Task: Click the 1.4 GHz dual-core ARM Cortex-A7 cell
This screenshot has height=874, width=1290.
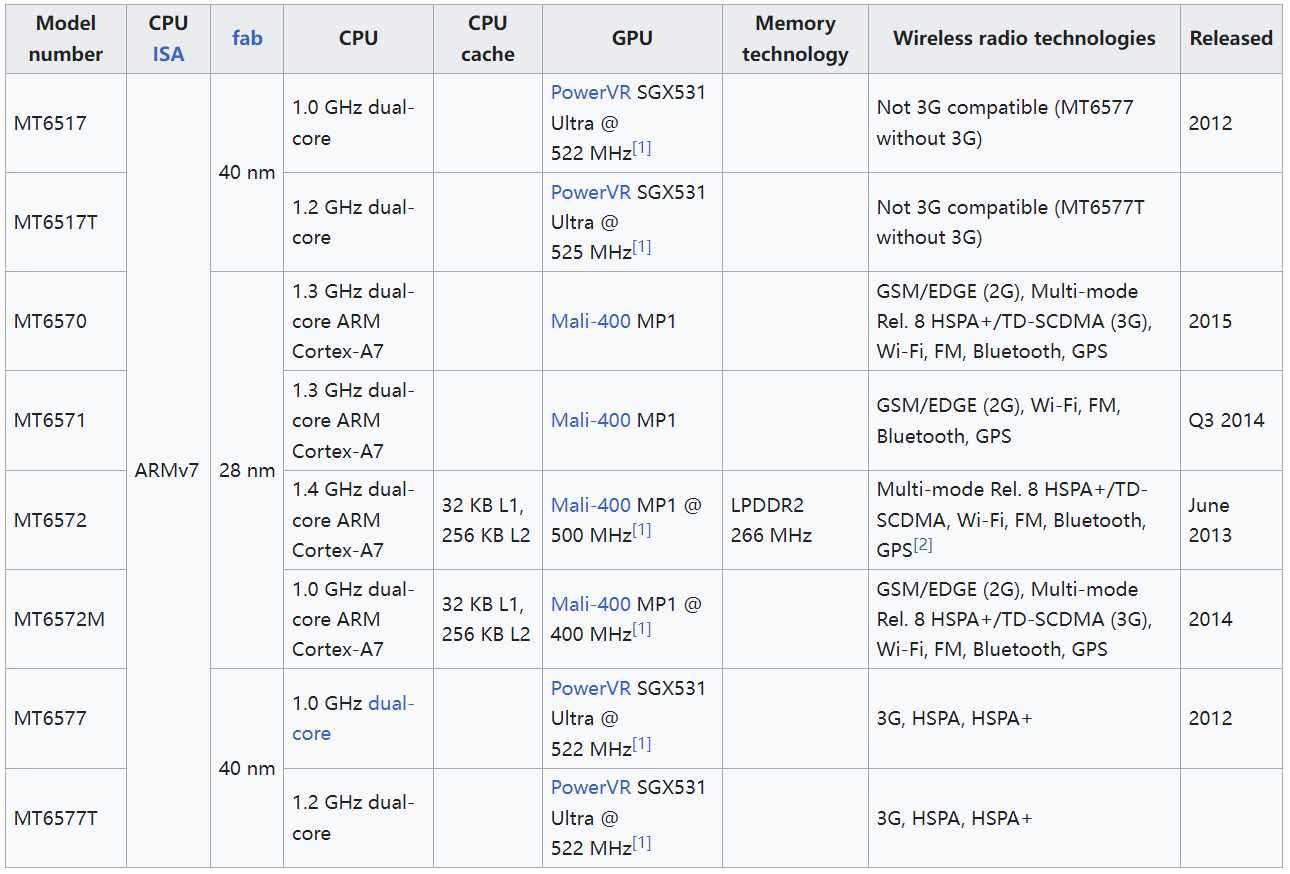Action: (x=358, y=520)
